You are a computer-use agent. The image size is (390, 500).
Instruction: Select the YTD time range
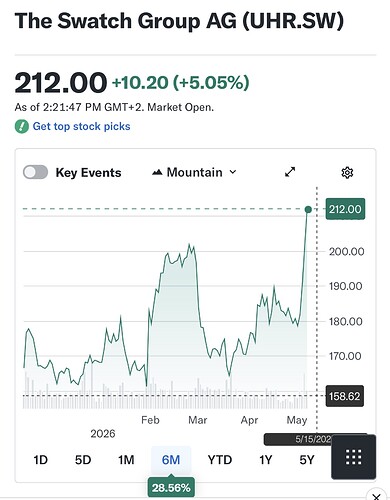[220, 460]
